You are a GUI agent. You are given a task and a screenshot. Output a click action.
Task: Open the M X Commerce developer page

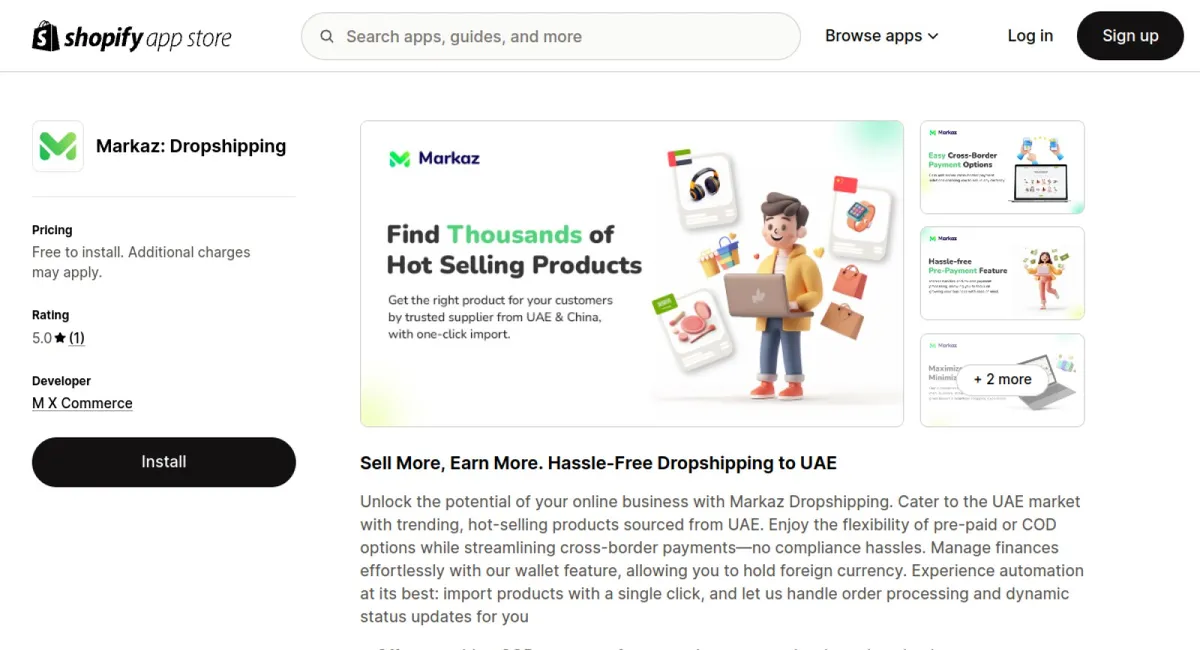(x=82, y=403)
